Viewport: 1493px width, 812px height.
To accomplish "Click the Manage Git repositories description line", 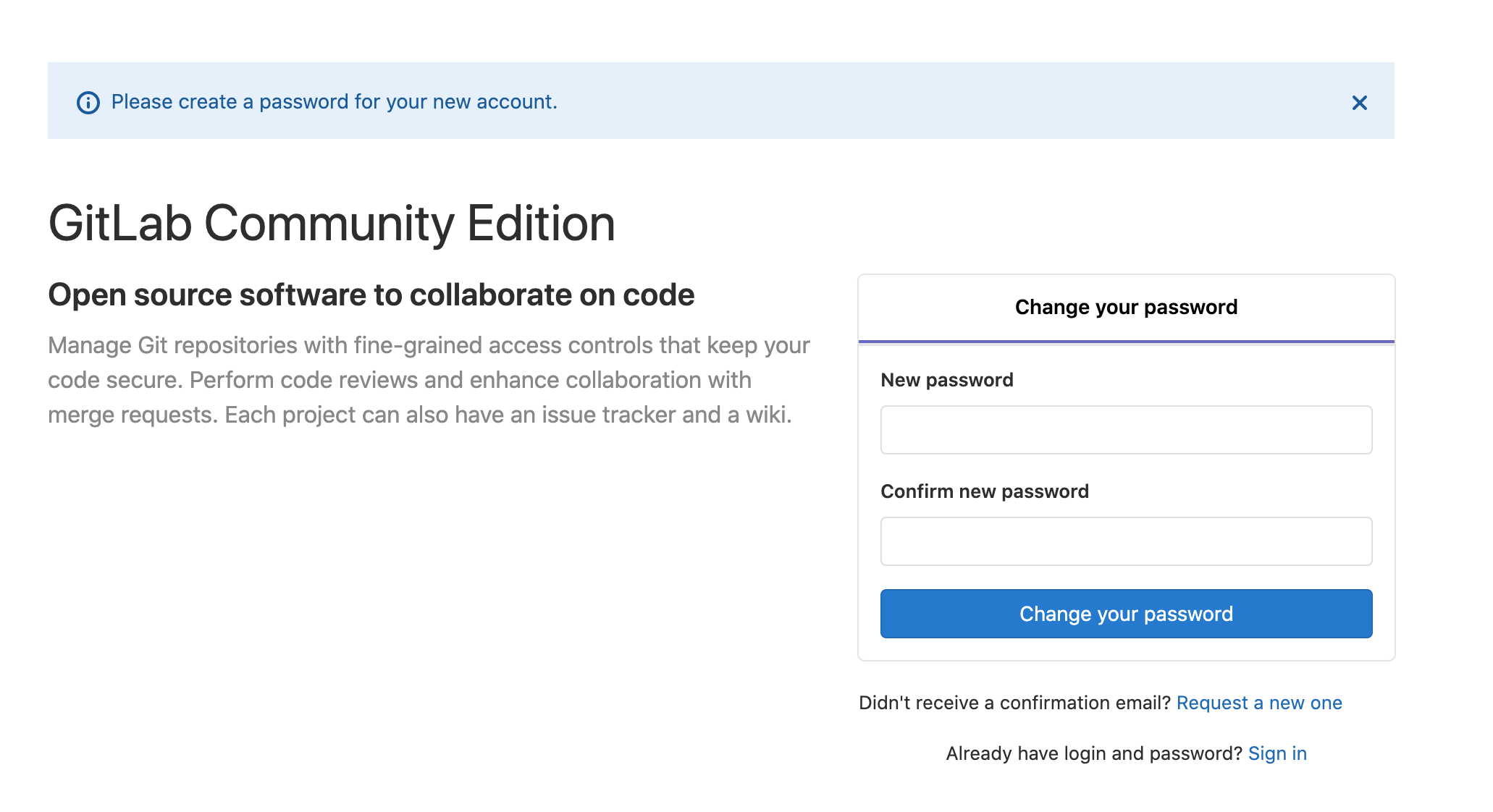I will 429,345.
